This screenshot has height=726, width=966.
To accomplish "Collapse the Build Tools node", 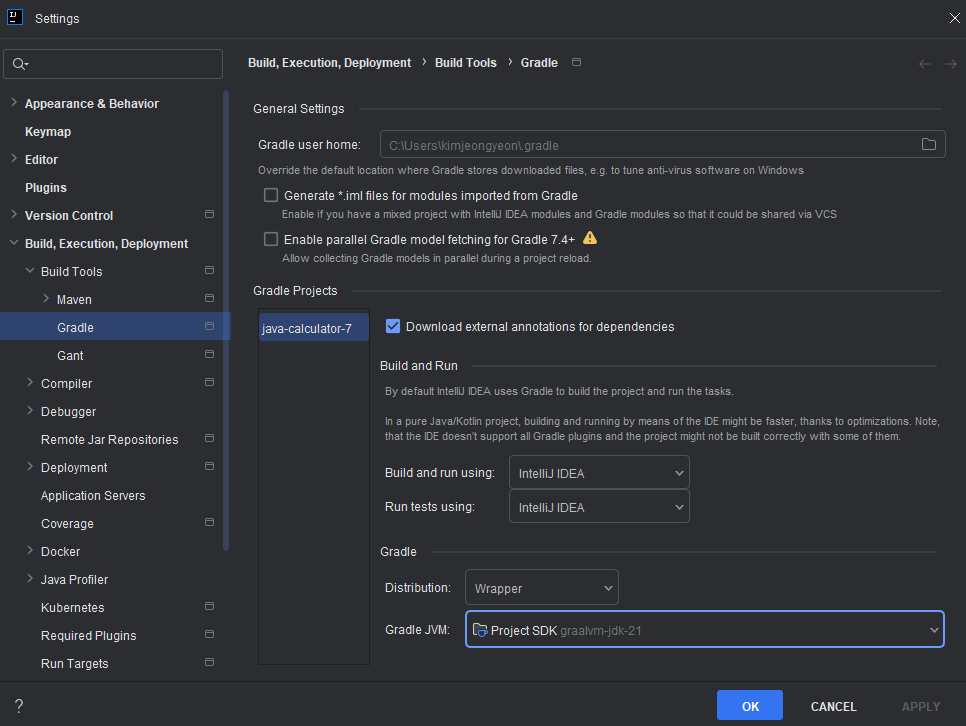I will 30,271.
